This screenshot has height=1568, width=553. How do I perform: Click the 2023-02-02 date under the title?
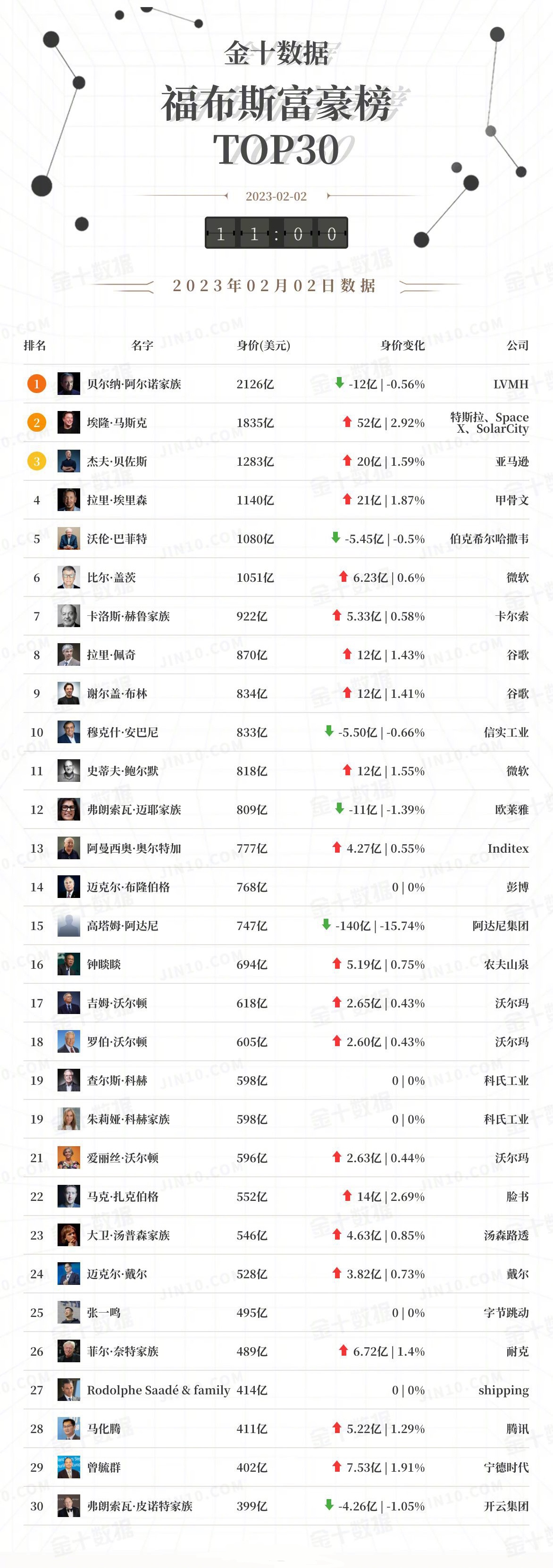click(x=276, y=196)
